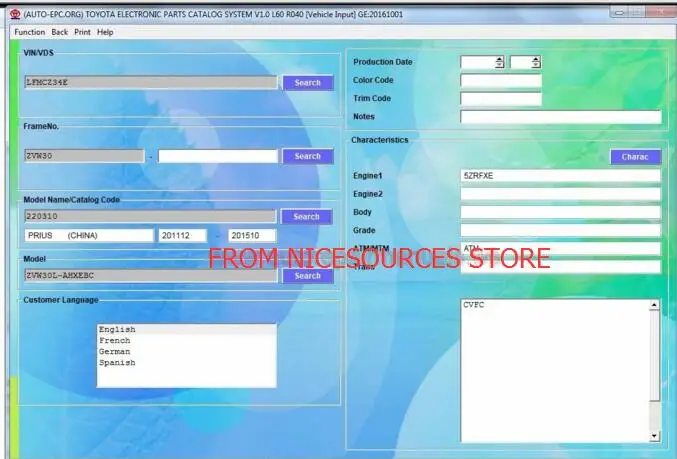This screenshot has height=459, width=677.
Task: Click the Grade field
Action: click(x=560, y=230)
